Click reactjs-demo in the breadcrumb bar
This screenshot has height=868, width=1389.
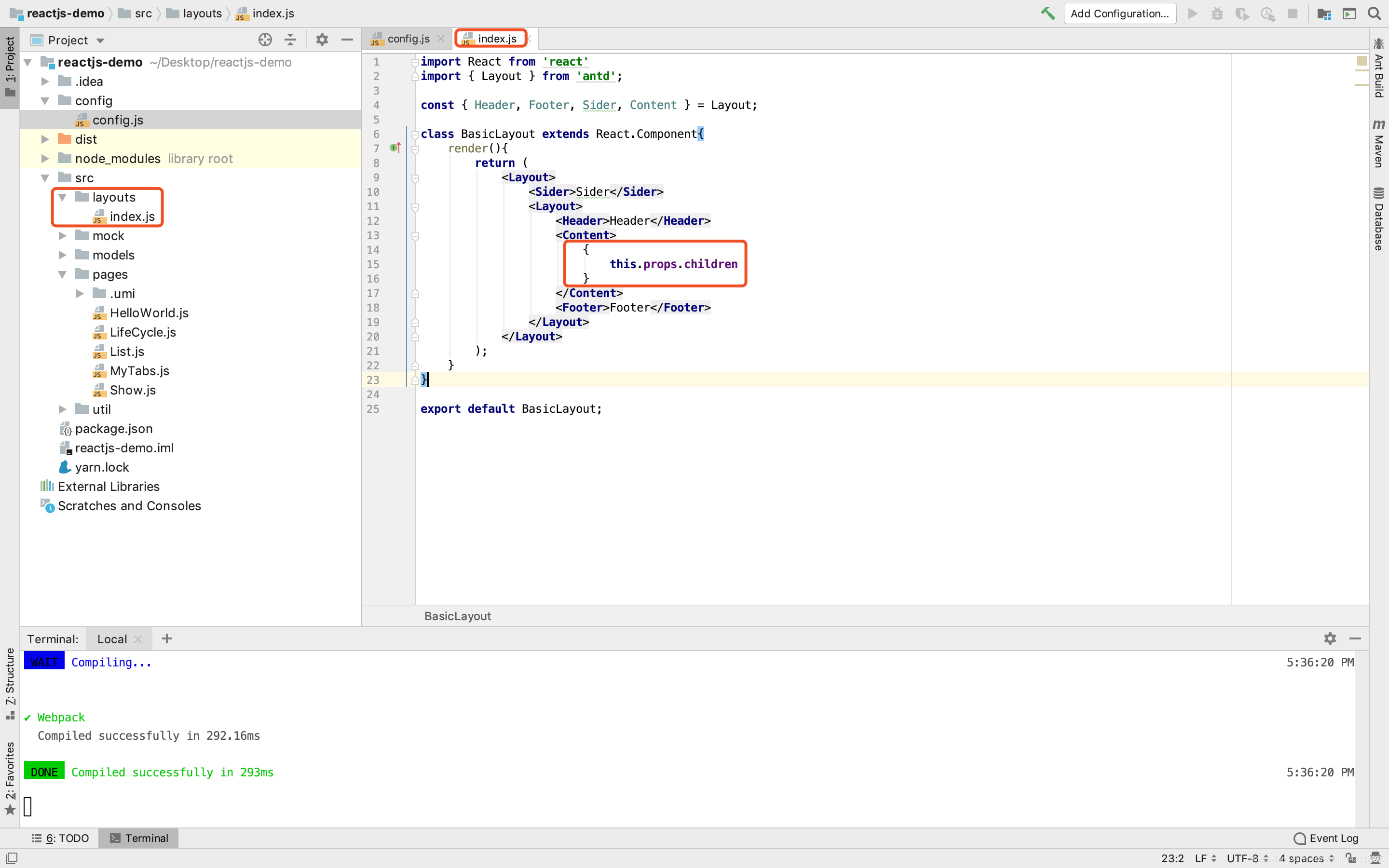click(57, 13)
